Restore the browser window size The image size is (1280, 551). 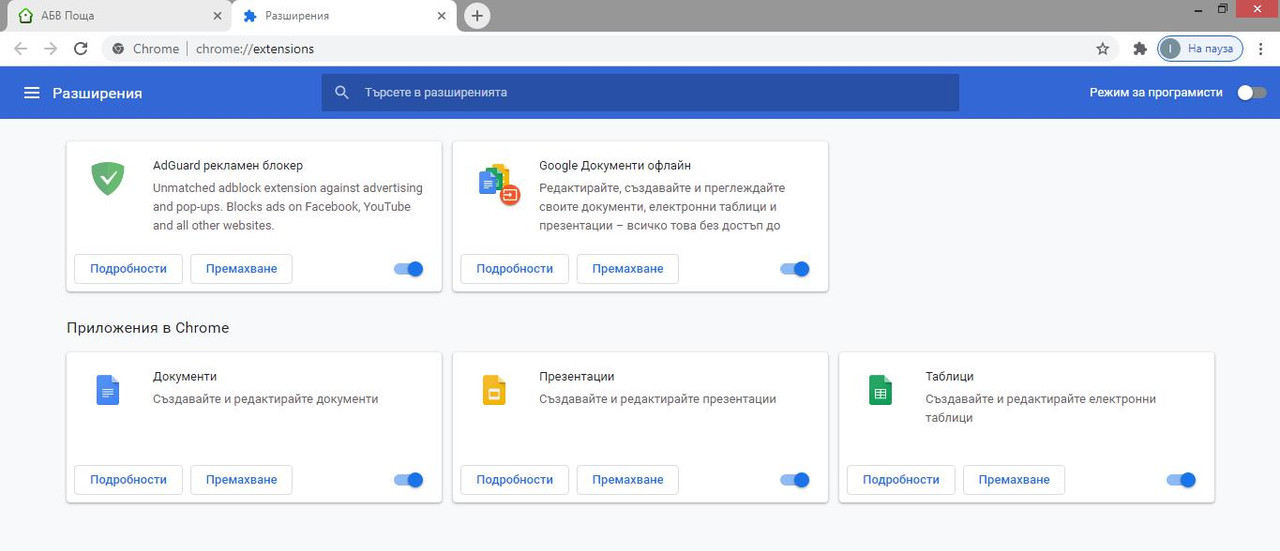tap(1222, 9)
